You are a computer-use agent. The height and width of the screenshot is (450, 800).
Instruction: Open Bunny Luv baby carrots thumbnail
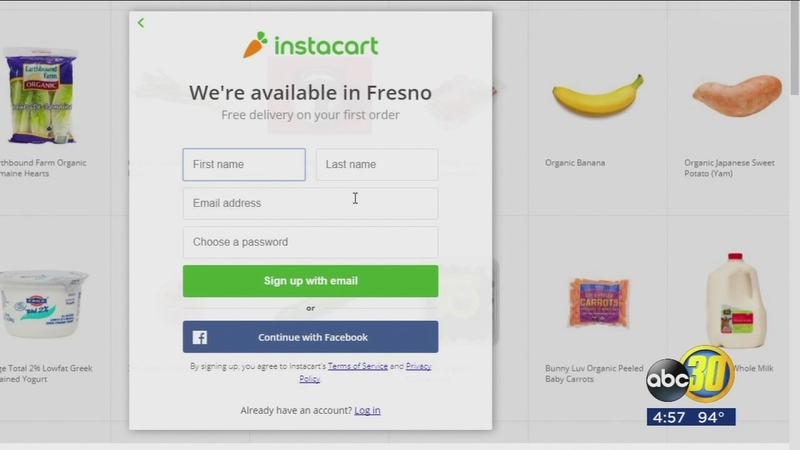click(598, 303)
